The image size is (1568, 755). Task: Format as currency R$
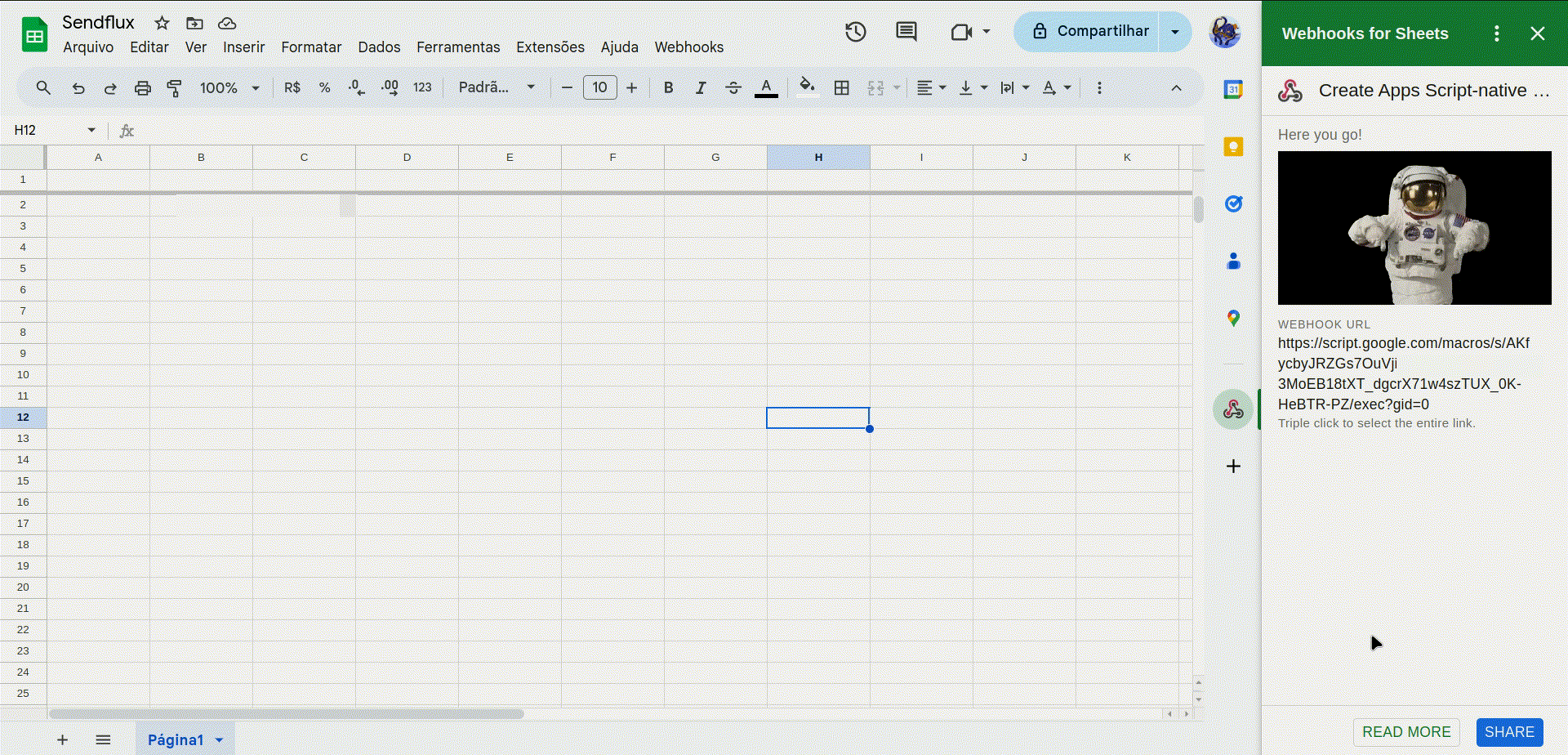pyautogui.click(x=292, y=87)
